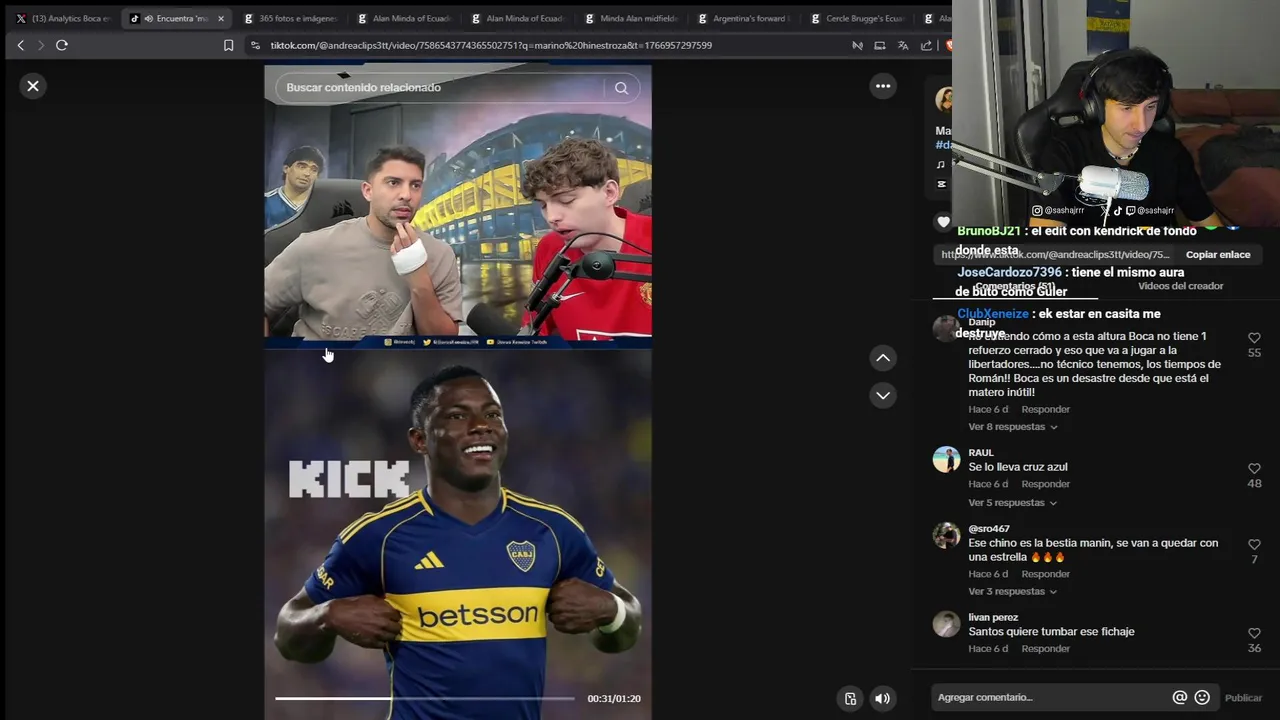Expand Ver 8 respuestas
Screen dimensions: 1280x720
point(1012,427)
